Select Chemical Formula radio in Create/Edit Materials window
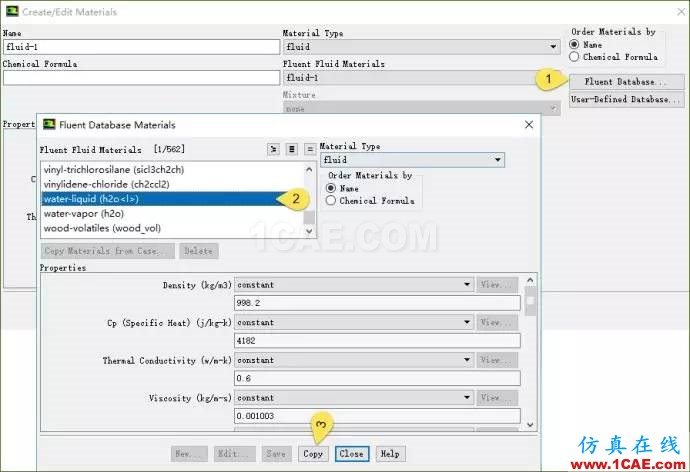Viewport: 690px width, 472px height. tap(574, 57)
